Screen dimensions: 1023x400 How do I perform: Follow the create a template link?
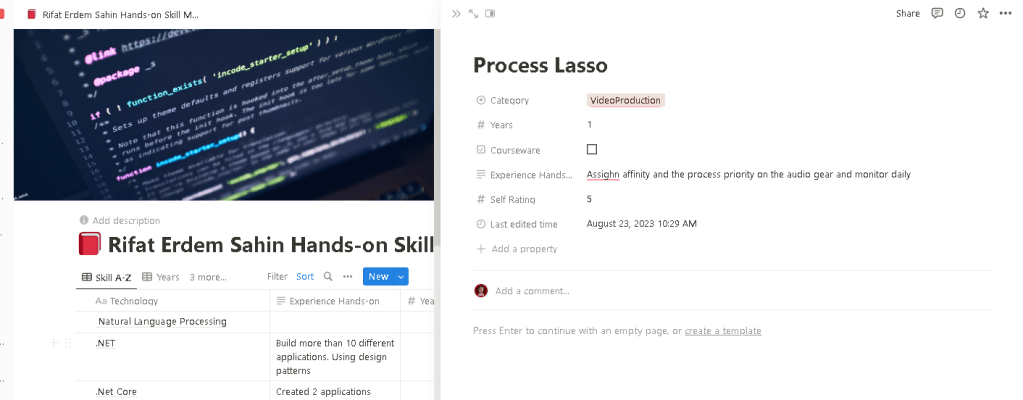tap(723, 331)
